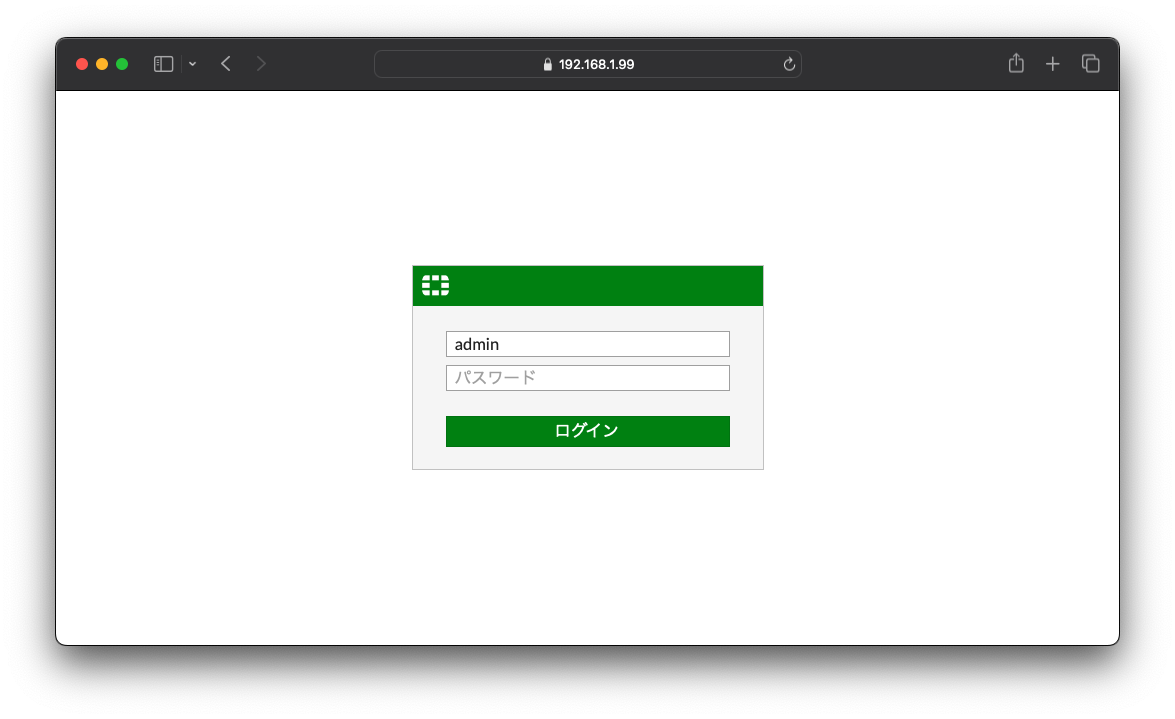Open a new tab with the plus icon
Viewport: 1175px width, 719px height.
(1052, 63)
